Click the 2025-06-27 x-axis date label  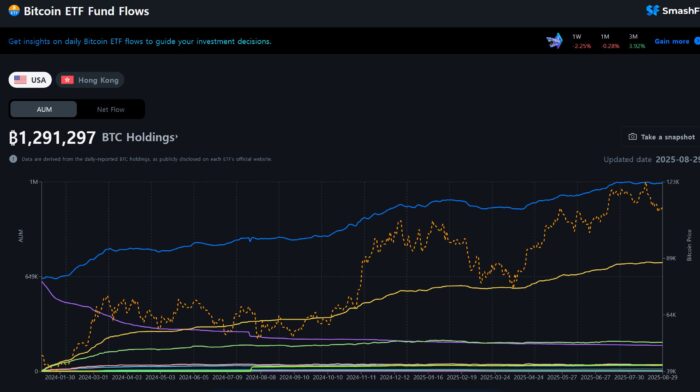tap(596, 377)
